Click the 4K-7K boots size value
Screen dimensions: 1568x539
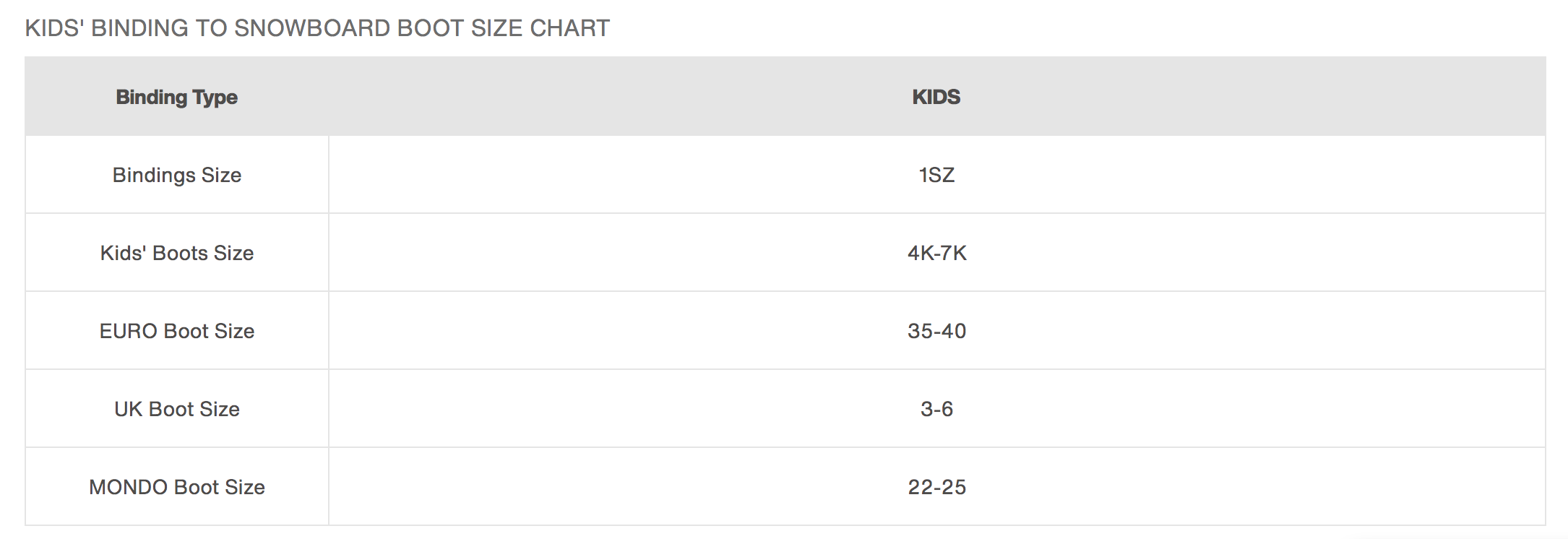pos(936,253)
